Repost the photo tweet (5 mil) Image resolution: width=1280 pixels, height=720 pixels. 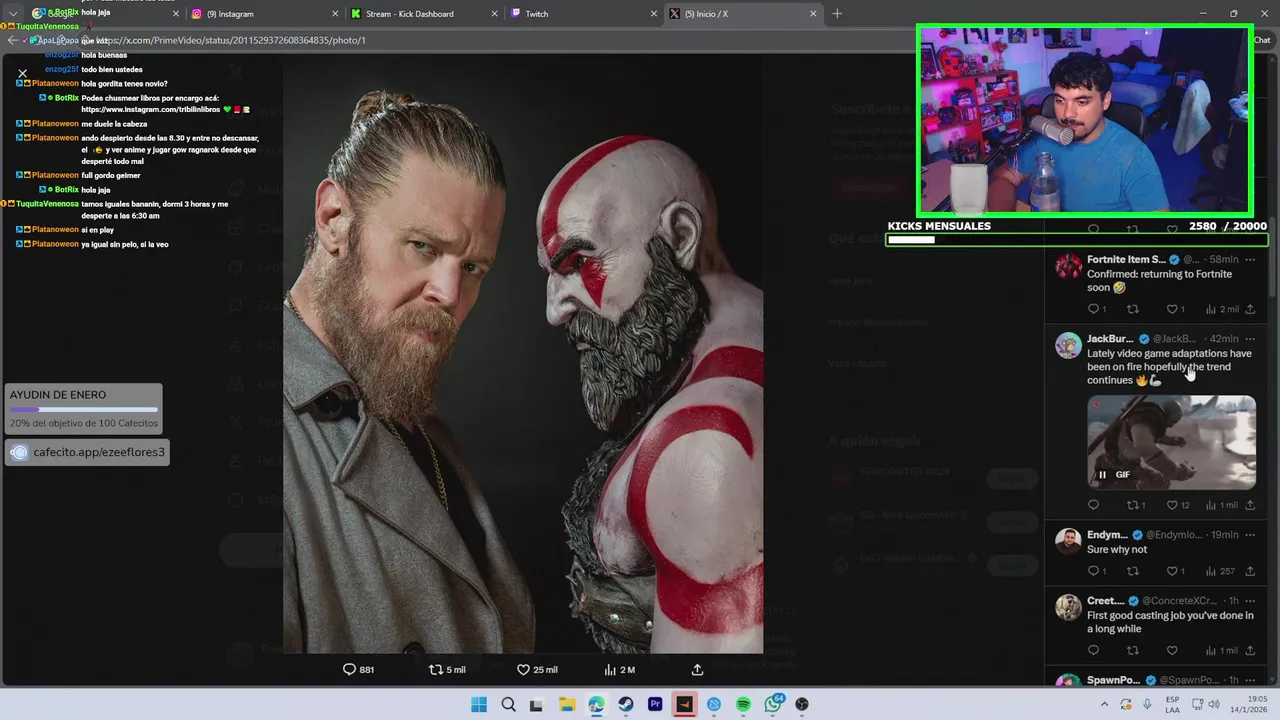pyautogui.click(x=447, y=670)
